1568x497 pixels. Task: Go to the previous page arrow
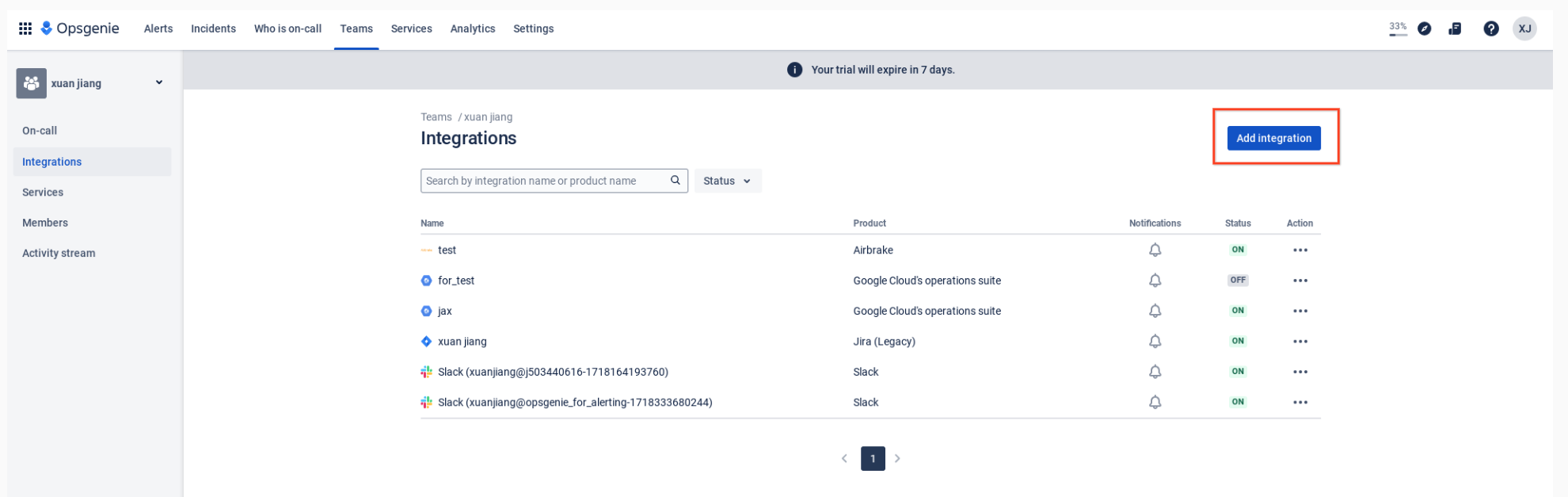pos(844,458)
